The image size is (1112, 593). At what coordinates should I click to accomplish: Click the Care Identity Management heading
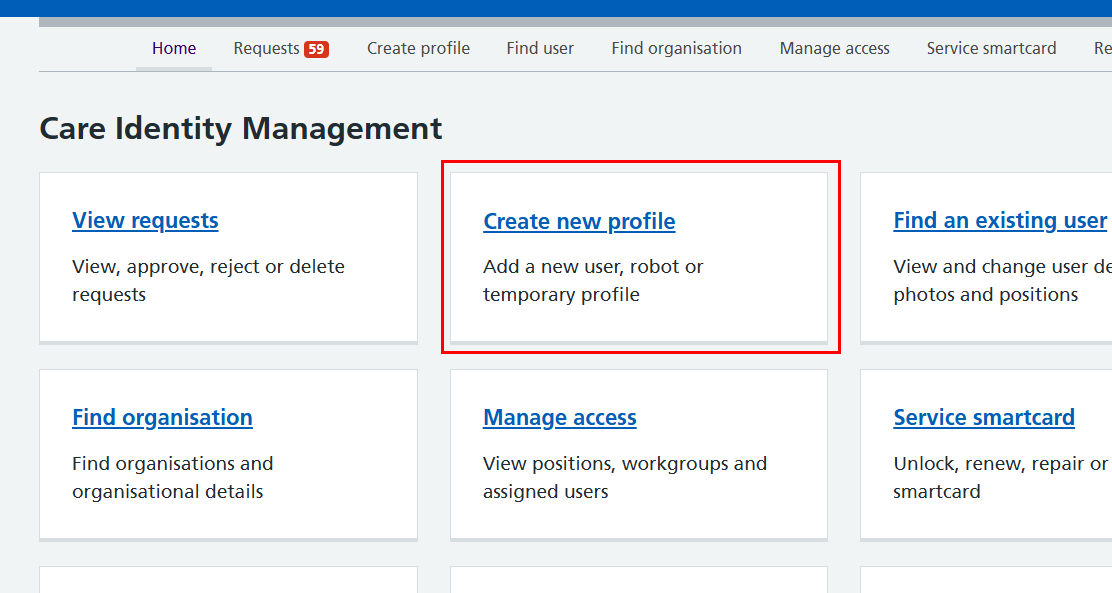[x=241, y=128]
